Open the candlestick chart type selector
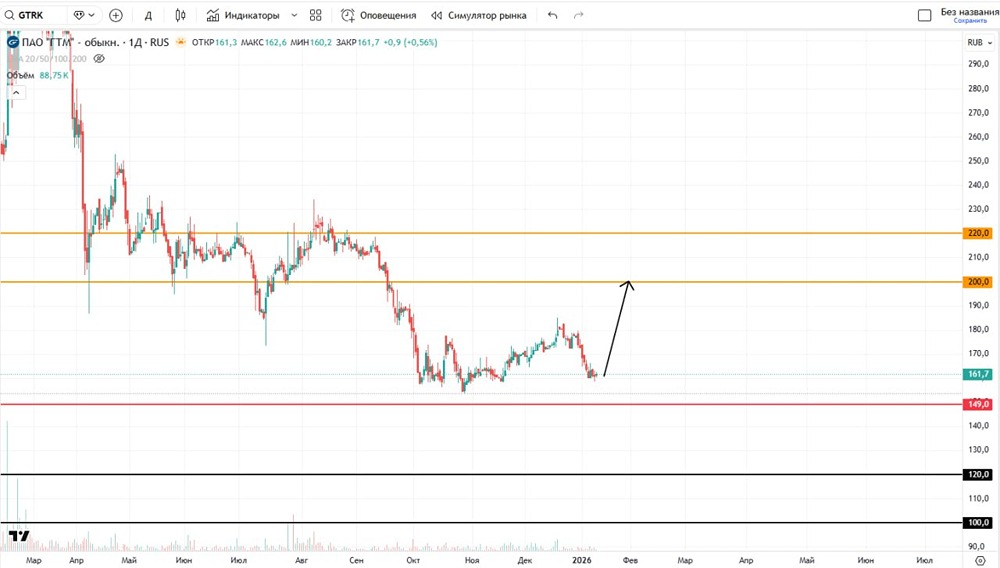 click(x=180, y=15)
